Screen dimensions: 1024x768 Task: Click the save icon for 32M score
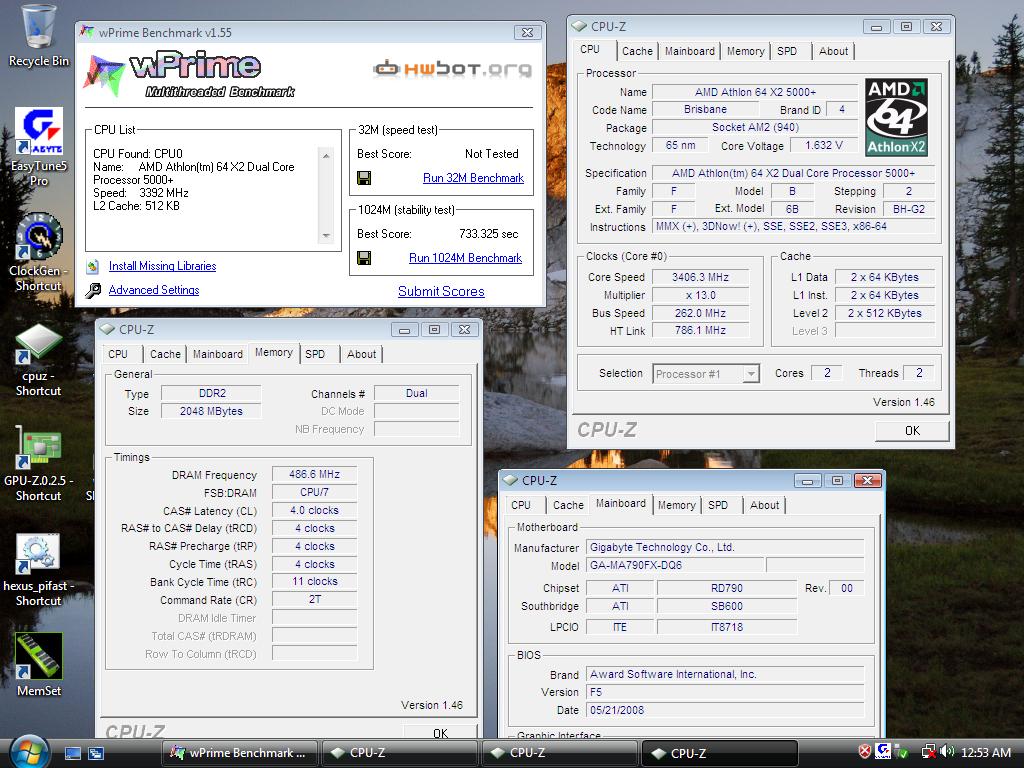(x=364, y=178)
